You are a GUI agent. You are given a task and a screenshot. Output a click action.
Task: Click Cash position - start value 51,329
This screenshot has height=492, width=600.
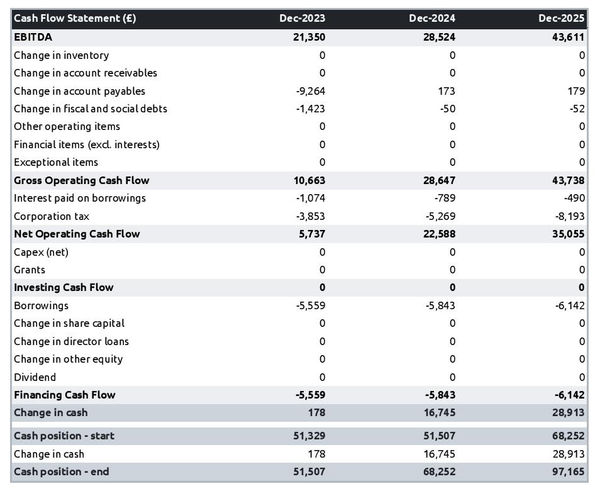(x=308, y=436)
